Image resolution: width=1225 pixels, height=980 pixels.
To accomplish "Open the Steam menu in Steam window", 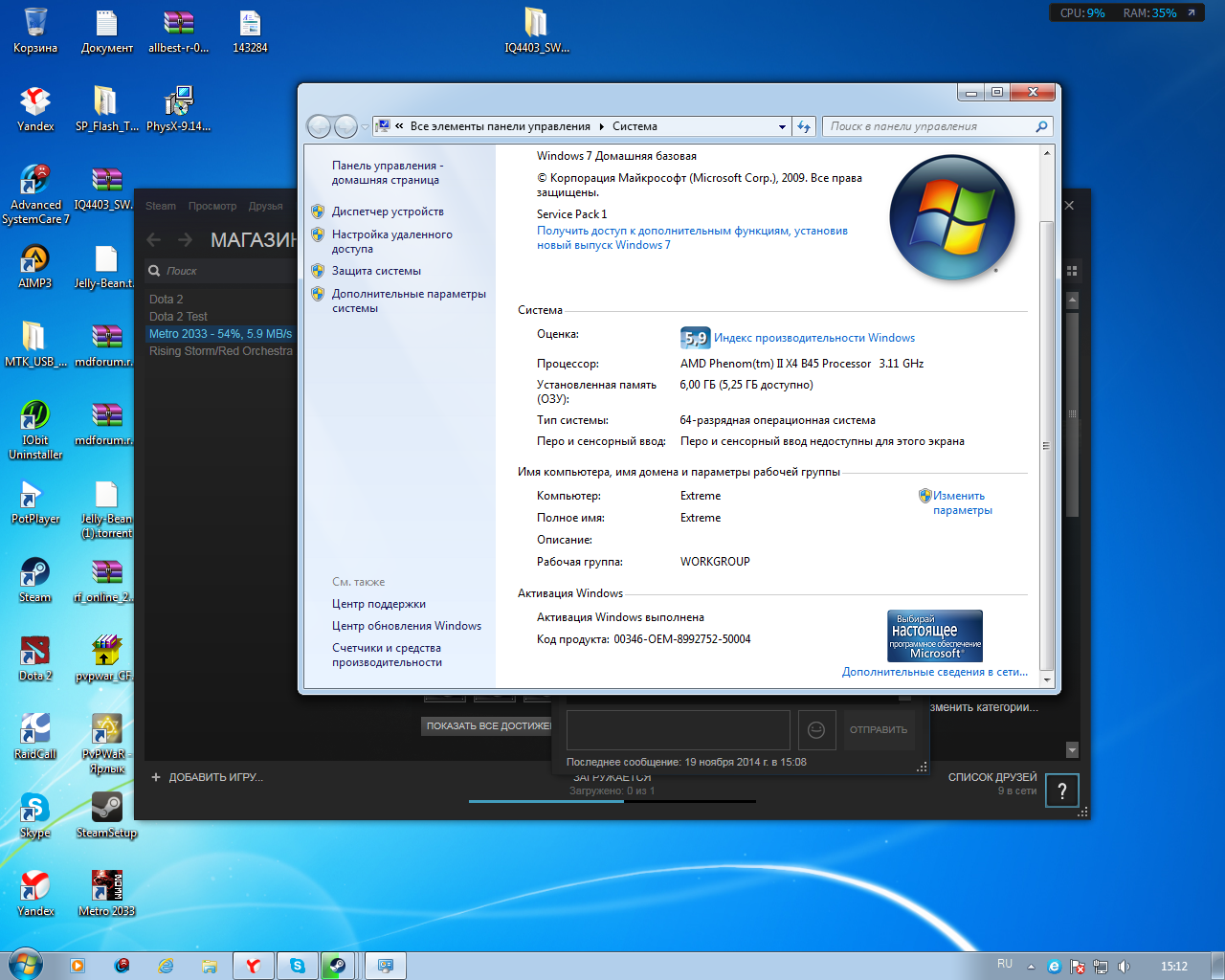I will (161, 206).
